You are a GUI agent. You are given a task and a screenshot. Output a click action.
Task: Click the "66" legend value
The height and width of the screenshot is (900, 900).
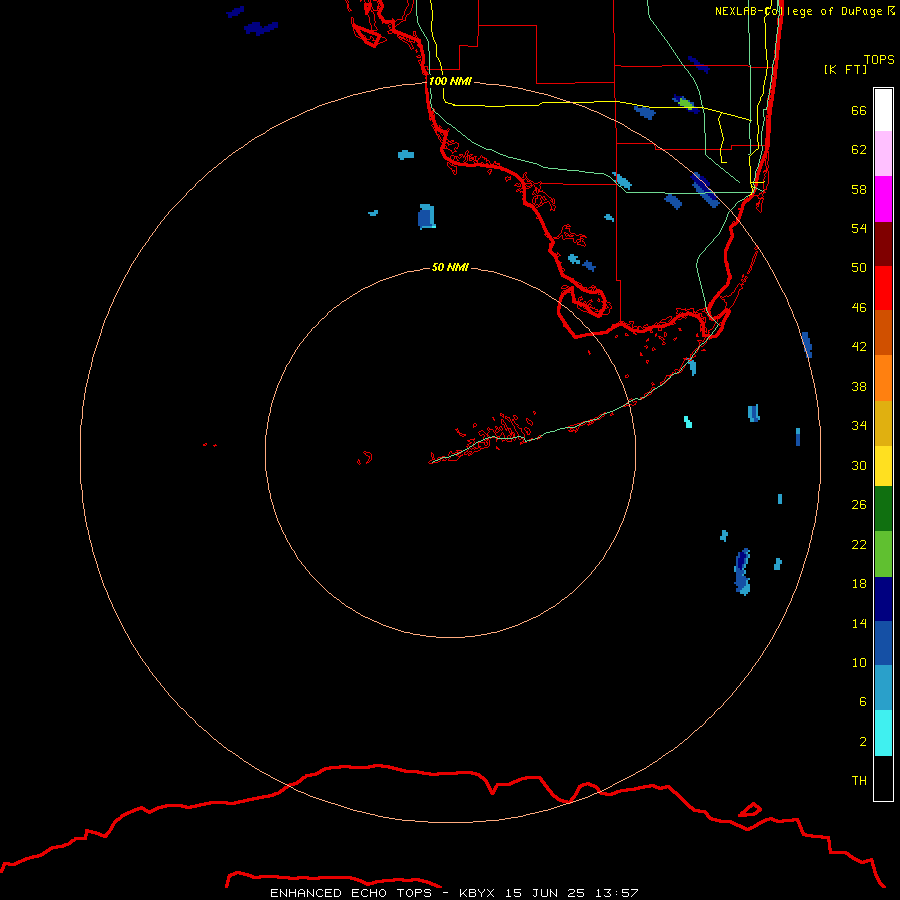coord(859,110)
